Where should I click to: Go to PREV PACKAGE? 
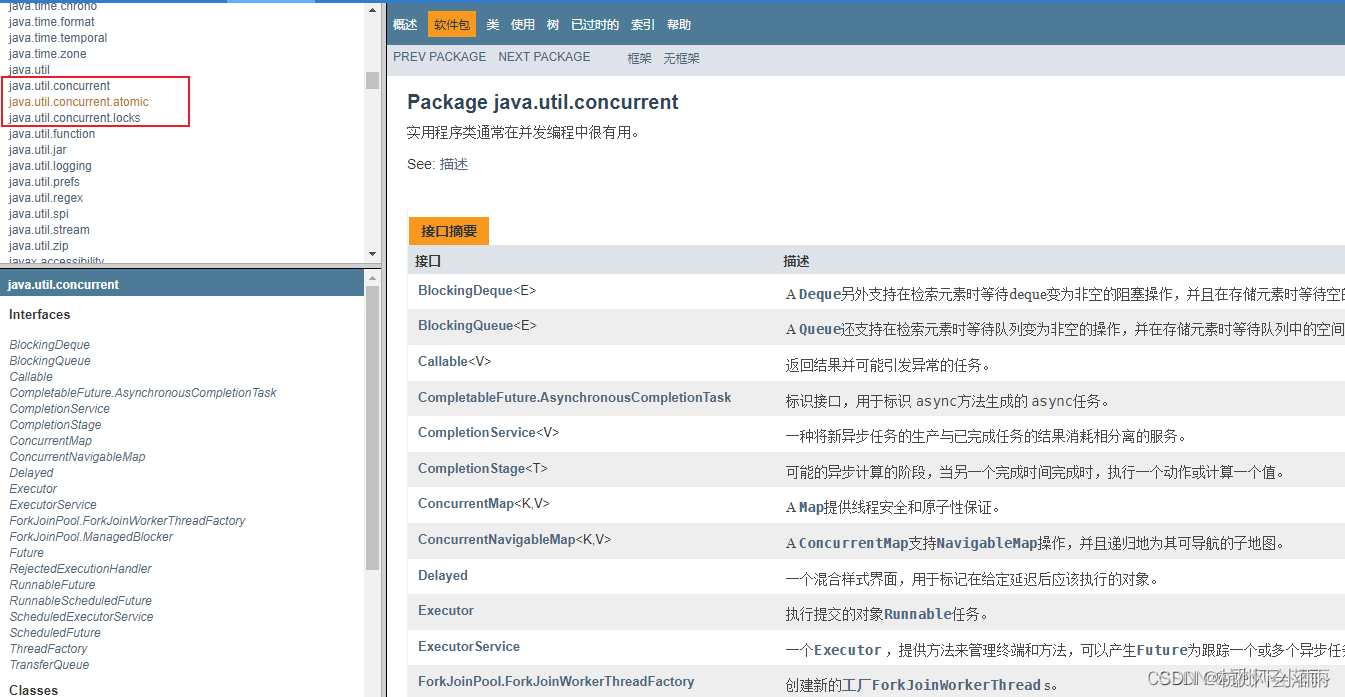440,57
